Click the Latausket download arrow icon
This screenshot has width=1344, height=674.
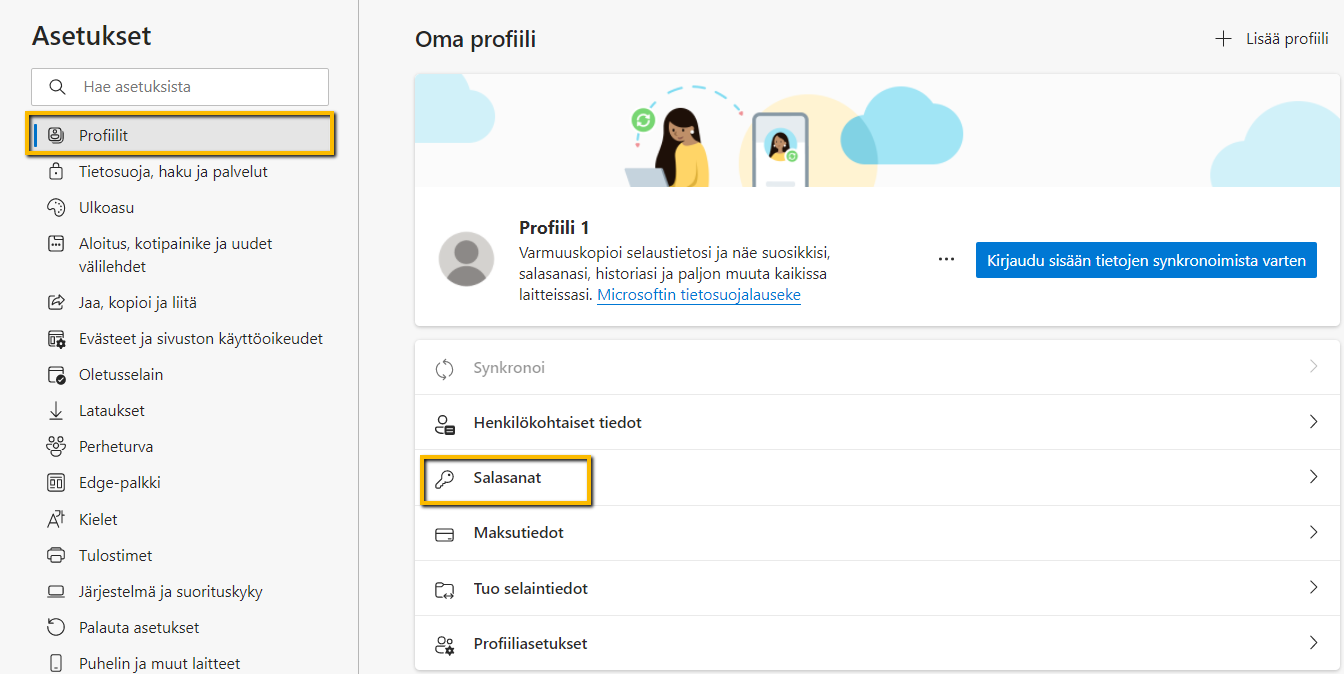[57, 411]
